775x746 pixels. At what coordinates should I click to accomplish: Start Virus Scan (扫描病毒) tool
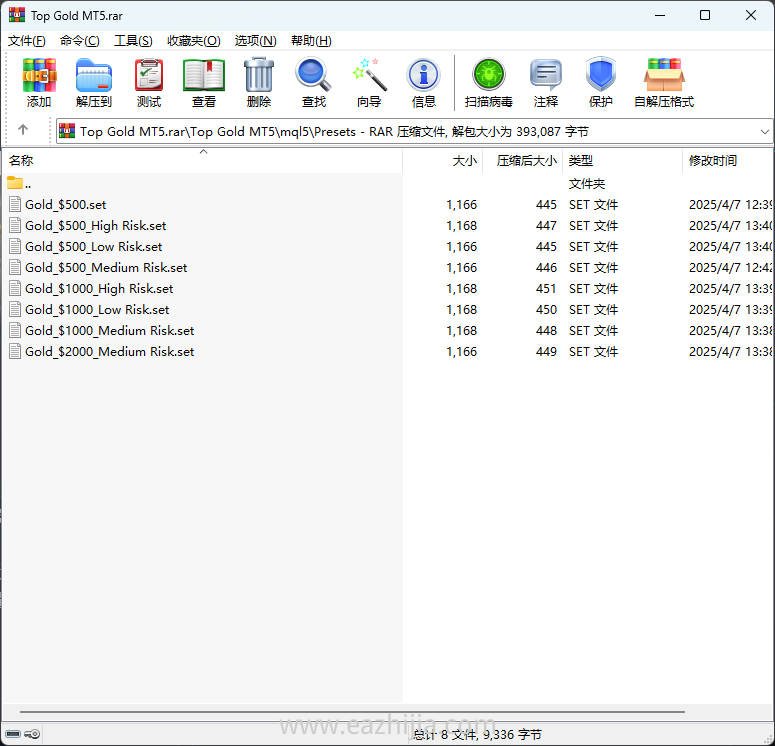coord(488,83)
